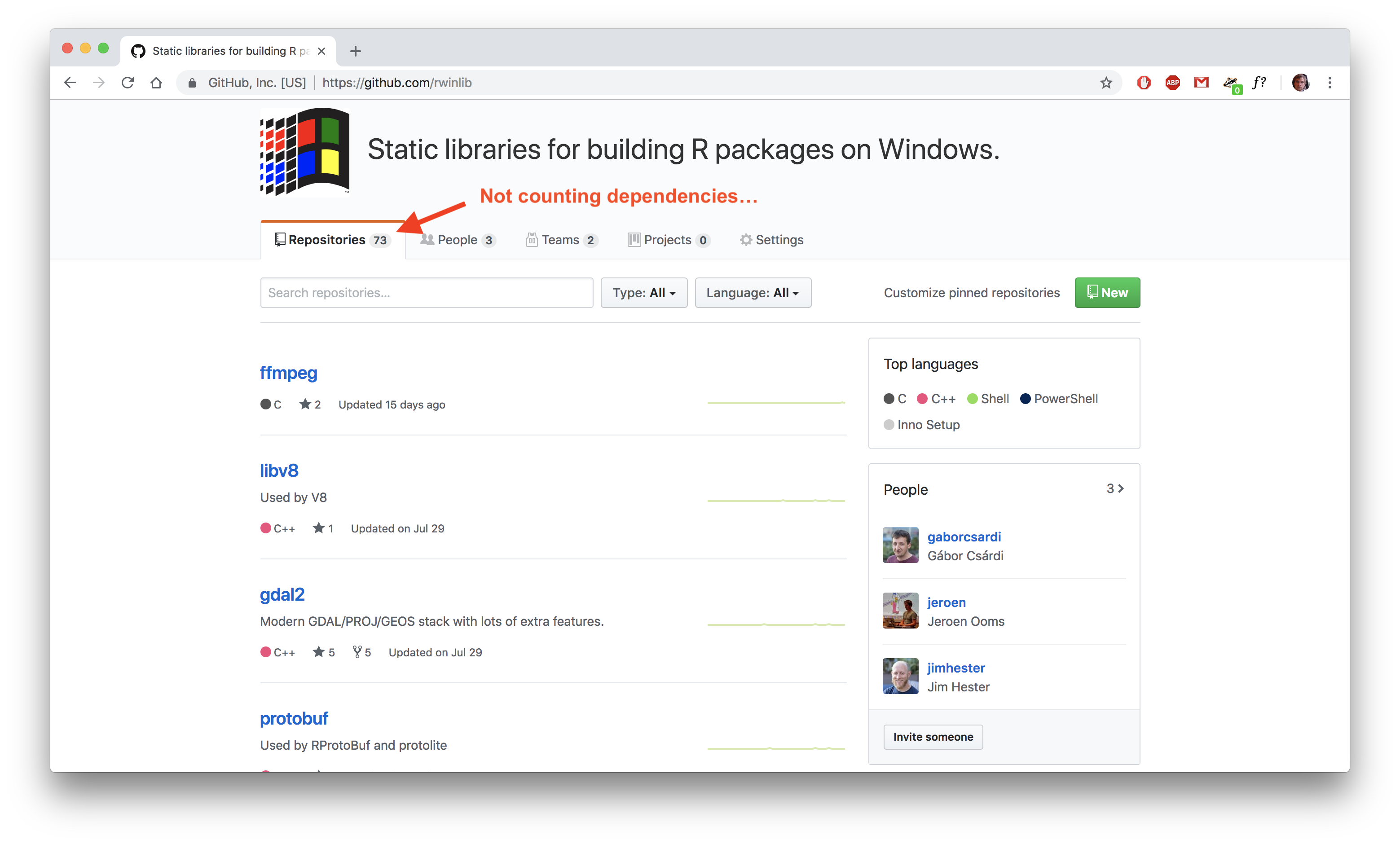The width and height of the screenshot is (1400, 844).
Task: Select the Type: All dropdown filter
Action: point(644,293)
